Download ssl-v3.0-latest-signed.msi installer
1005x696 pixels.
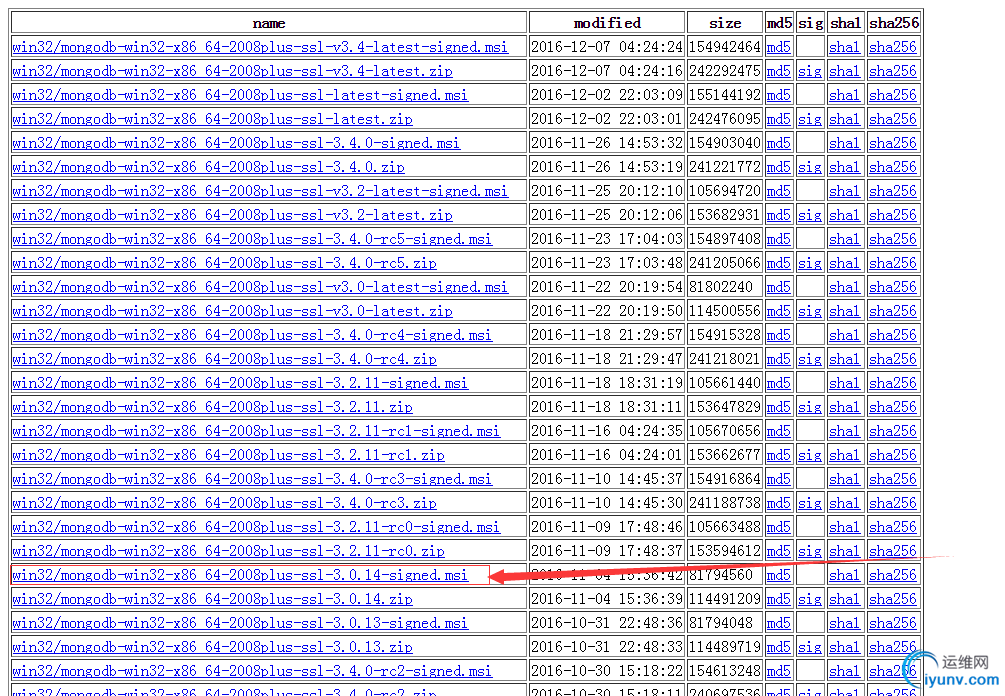coord(260,287)
